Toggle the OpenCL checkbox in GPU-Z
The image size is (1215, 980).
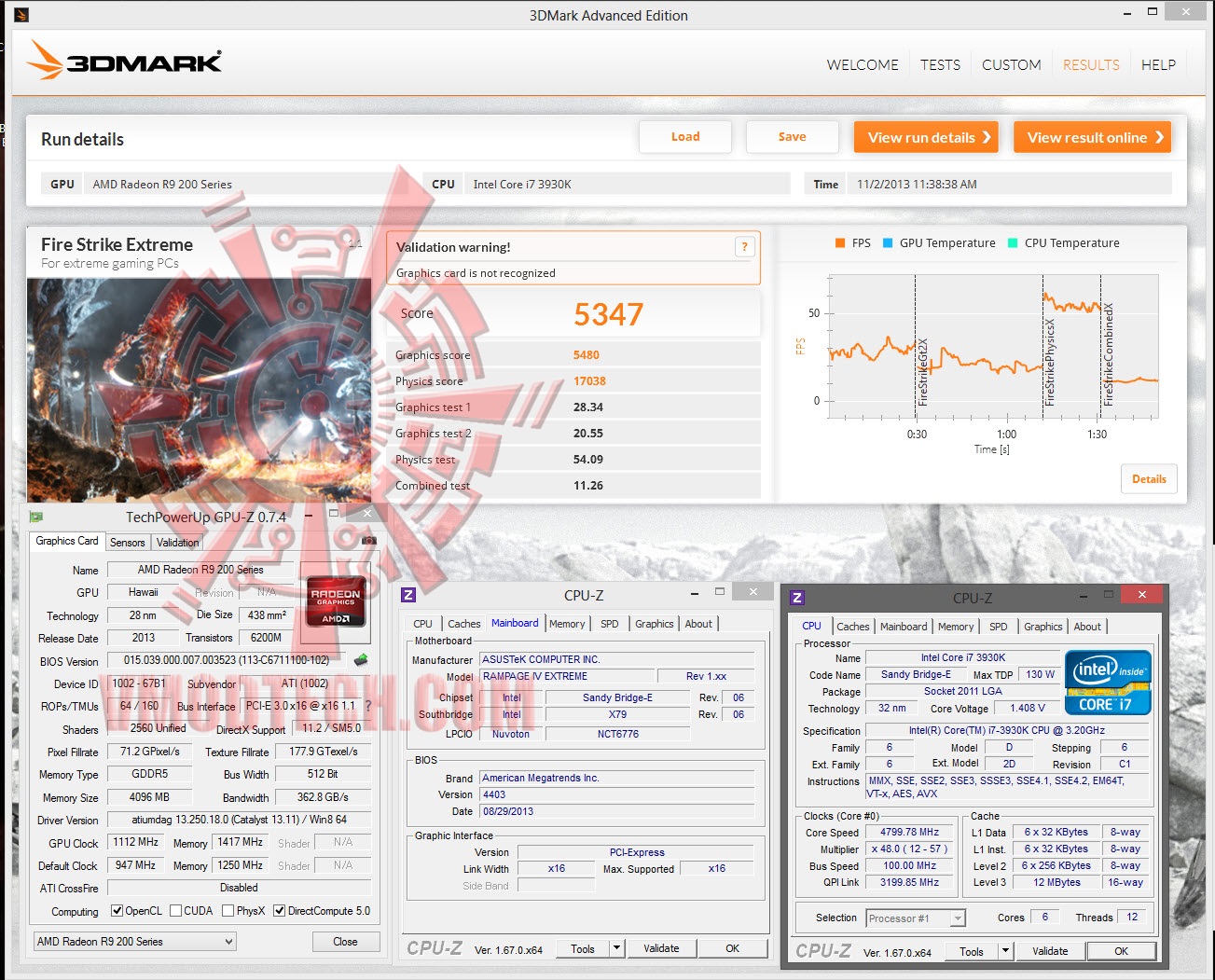(117, 911)
